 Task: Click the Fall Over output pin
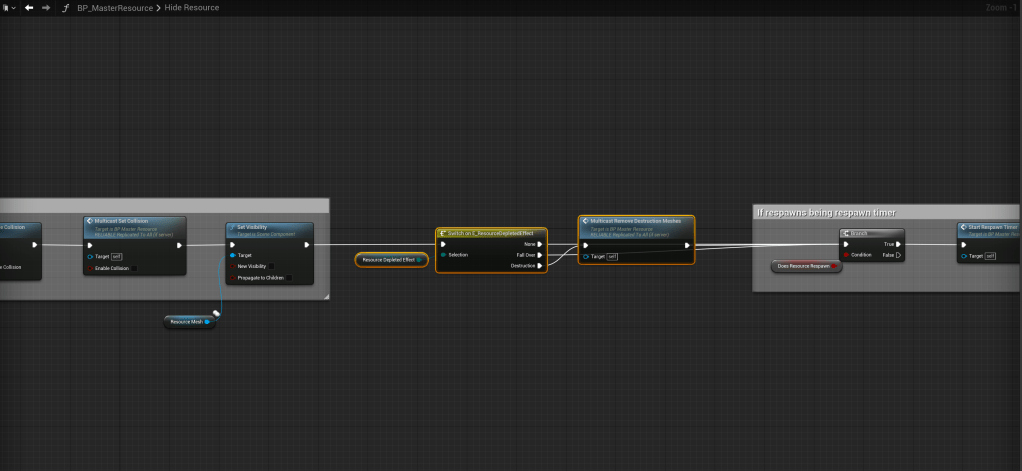pos(540,255)
